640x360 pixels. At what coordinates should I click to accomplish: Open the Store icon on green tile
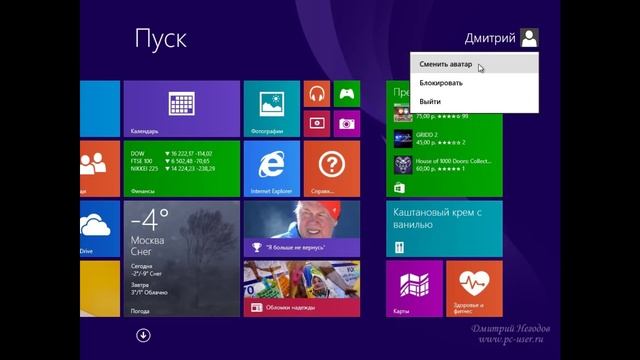point(400,188)
